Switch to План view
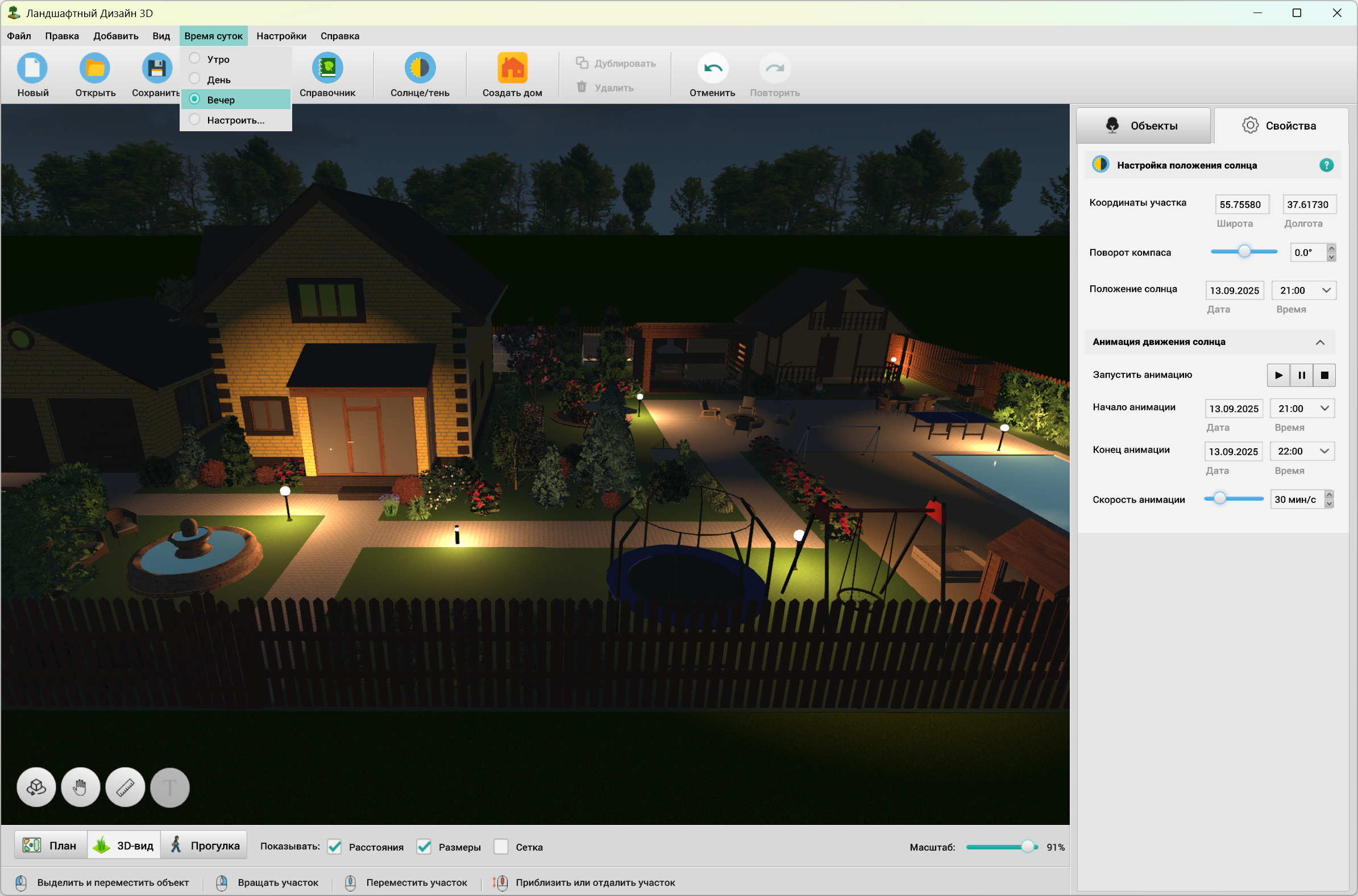The width and height of the screenshot is (1358, 896). (x=50, y=845)
